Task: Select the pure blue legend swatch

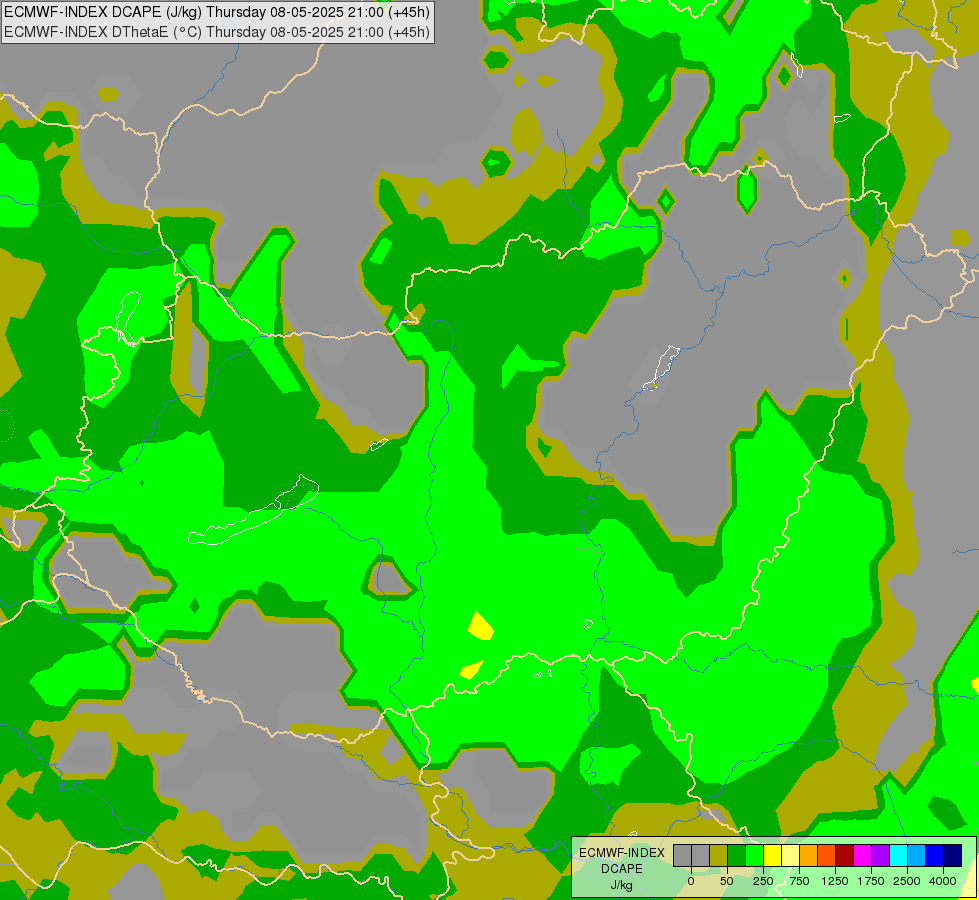Action: click(935, 856)
